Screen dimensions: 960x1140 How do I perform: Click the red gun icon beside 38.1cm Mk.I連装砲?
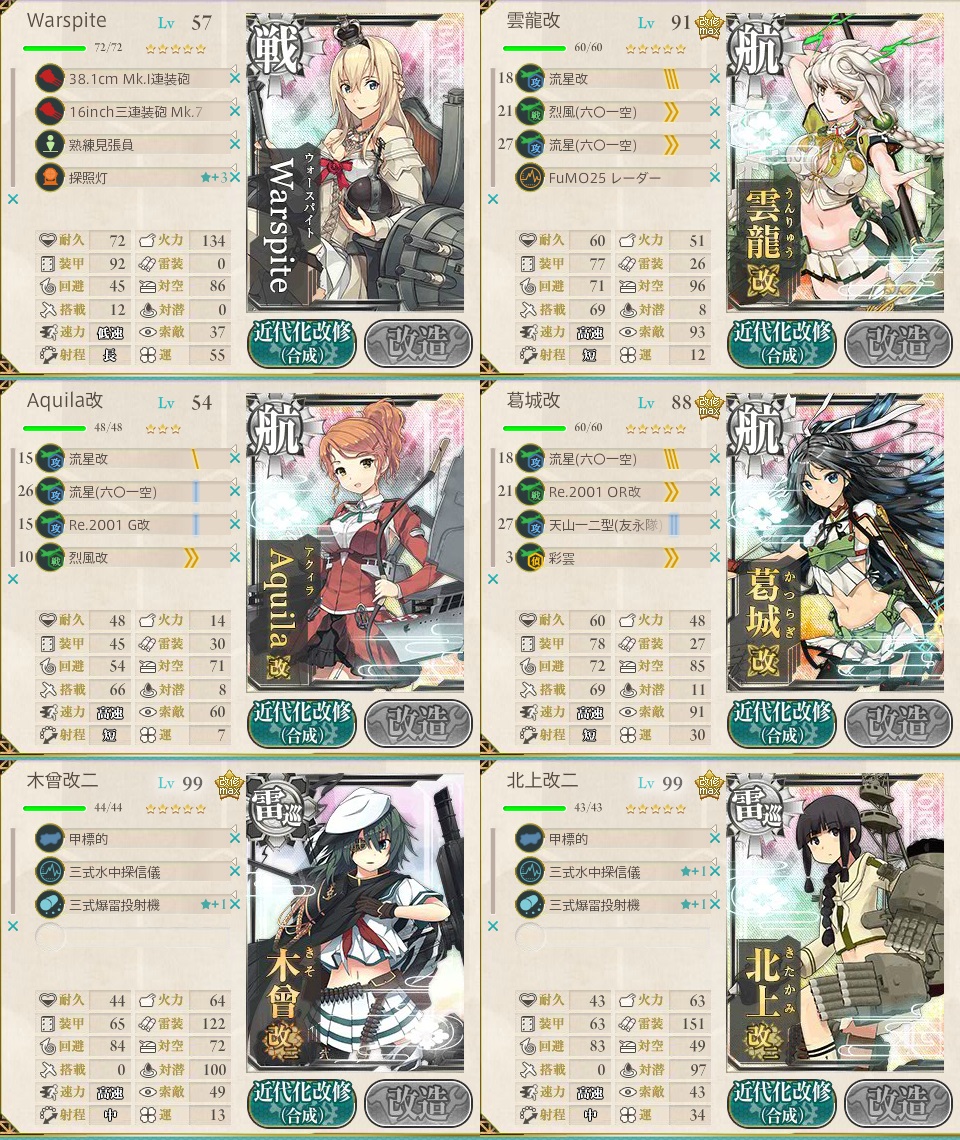(50, 78)
